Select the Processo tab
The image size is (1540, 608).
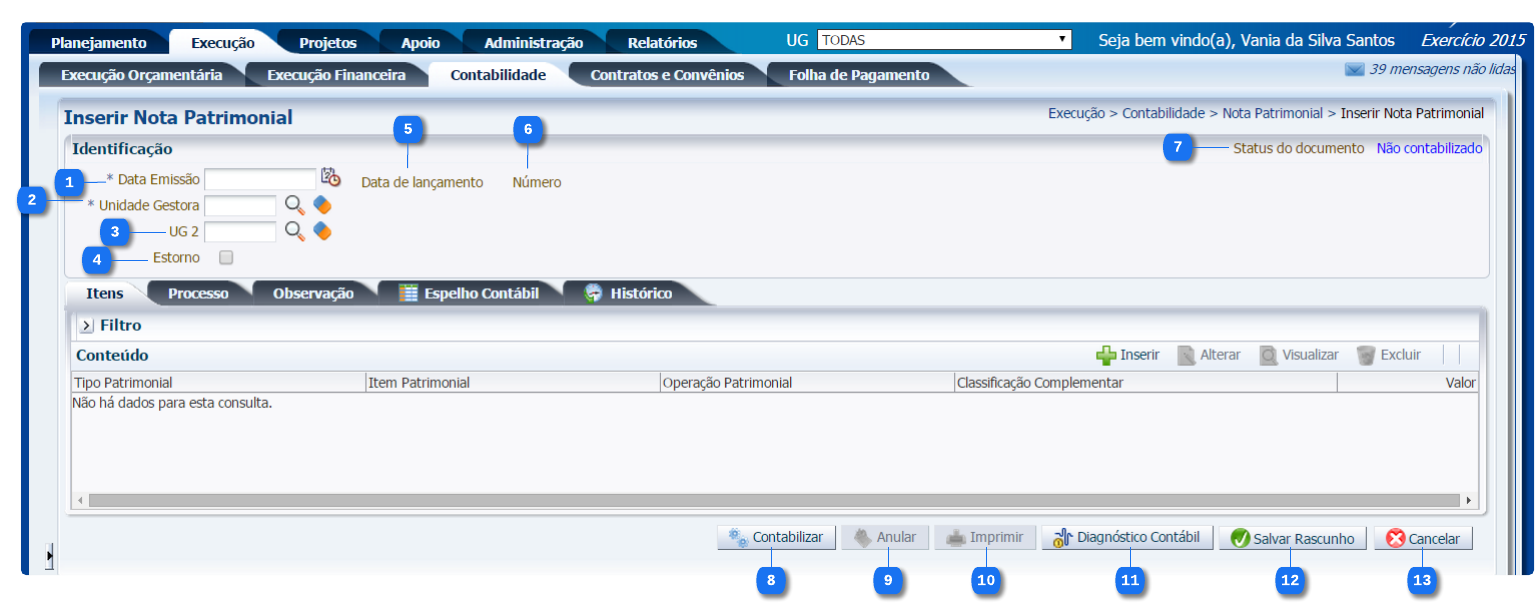[x=198, y=293]
